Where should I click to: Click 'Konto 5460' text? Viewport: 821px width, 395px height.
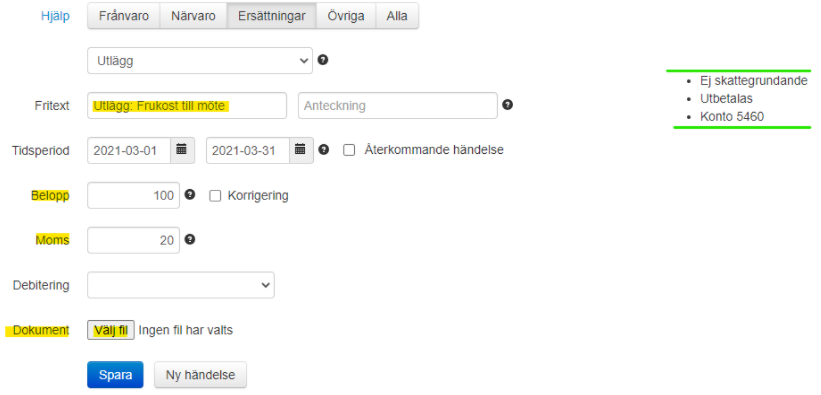pos(732,116)
